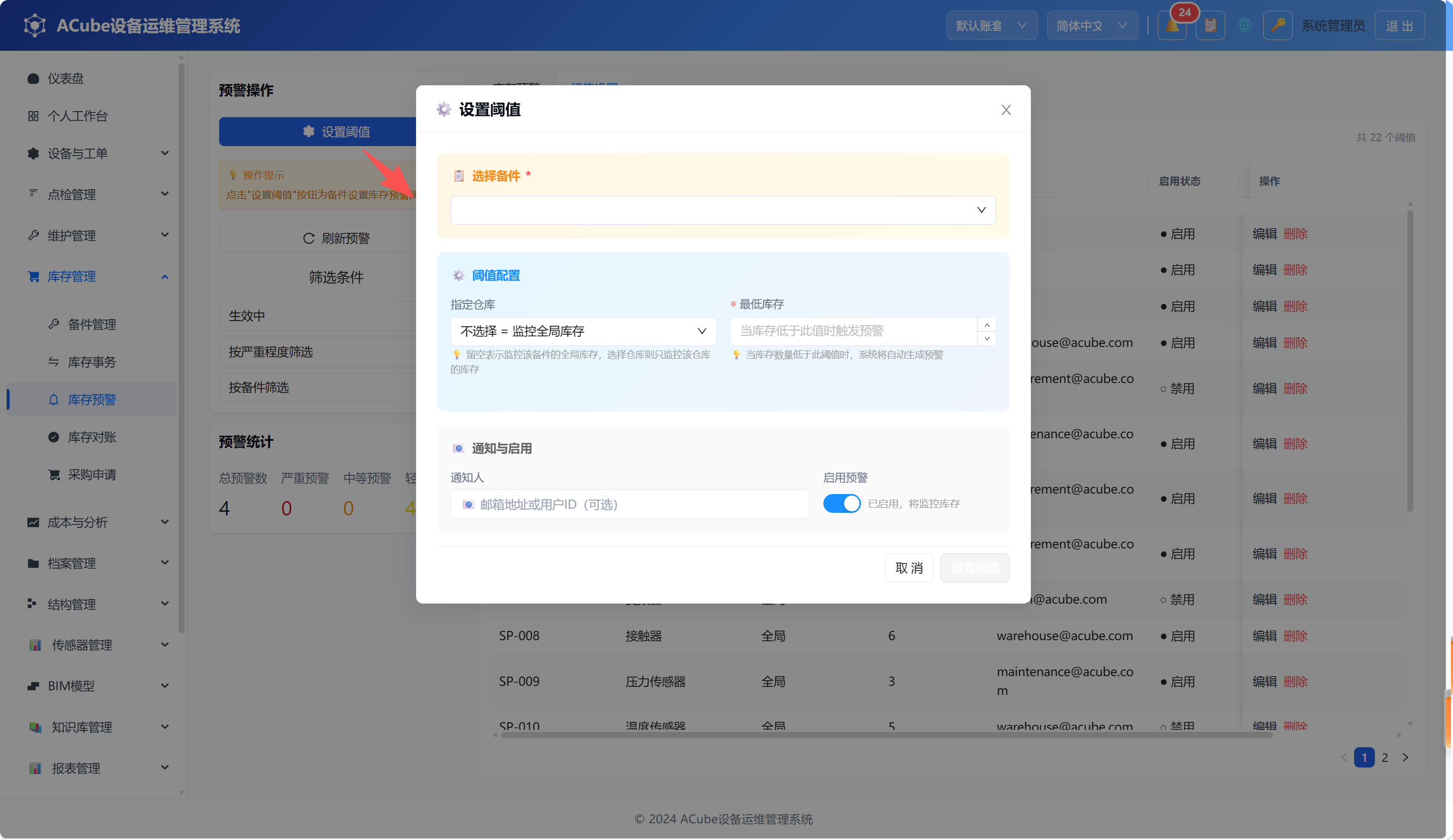Toggle the 启用预警 switch
This screenshot has width=1453, height=840.
pyautogui.click(x=841, y=503)
